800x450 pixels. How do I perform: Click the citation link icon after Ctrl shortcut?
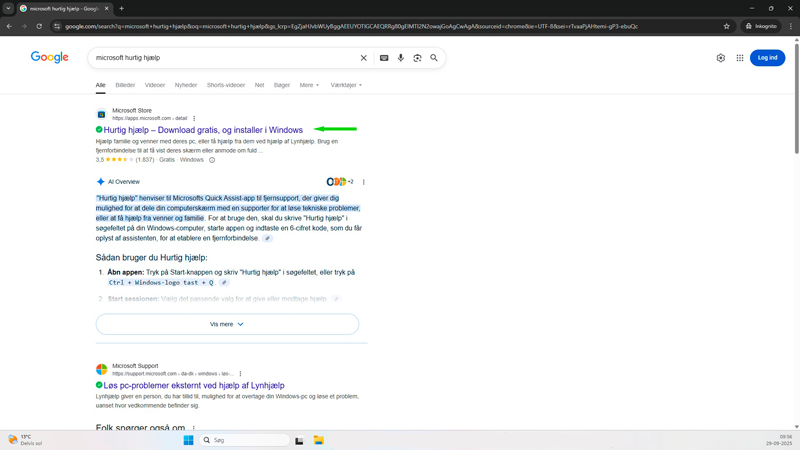coord(224,282)
